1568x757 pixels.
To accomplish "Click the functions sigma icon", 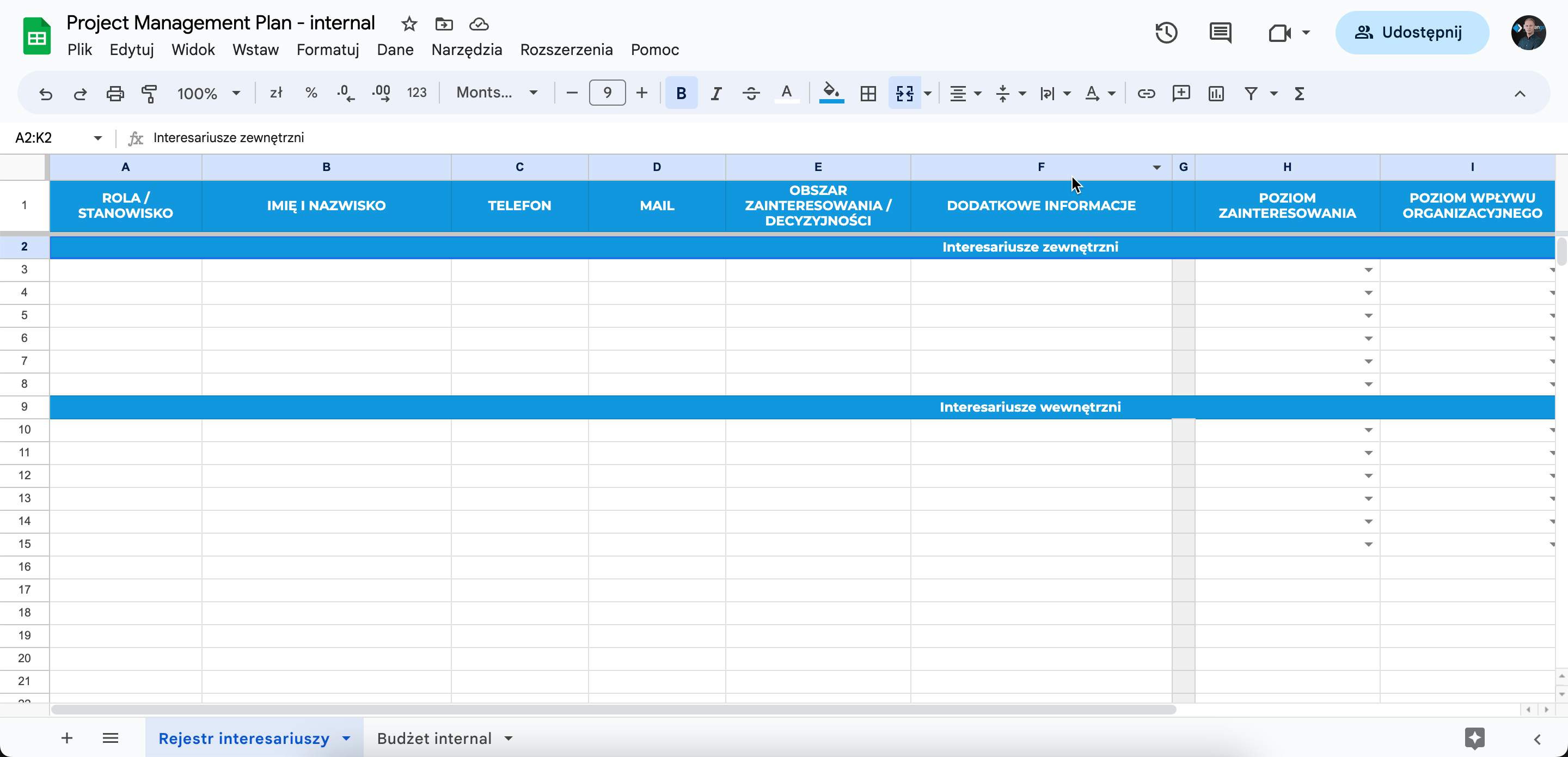I will (1299, 93).
